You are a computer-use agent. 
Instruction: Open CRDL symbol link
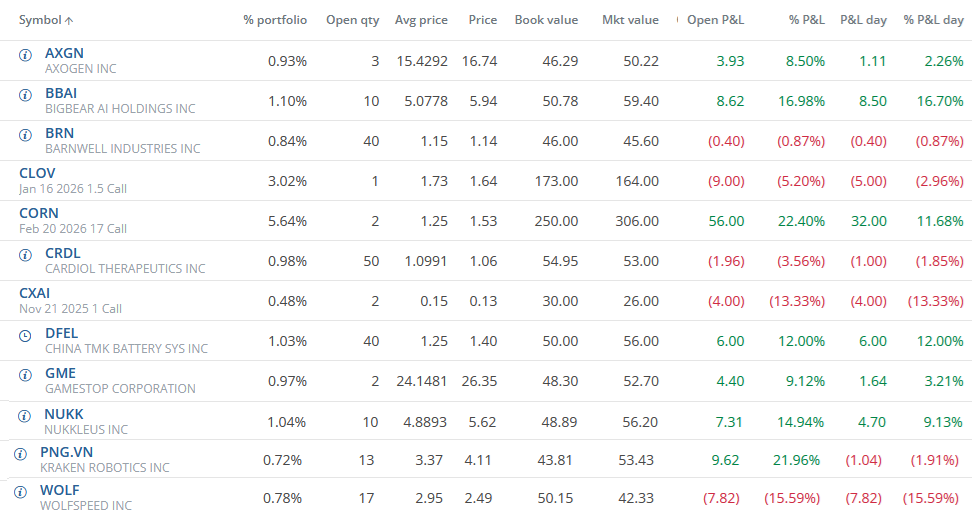(x=63, y=254)
